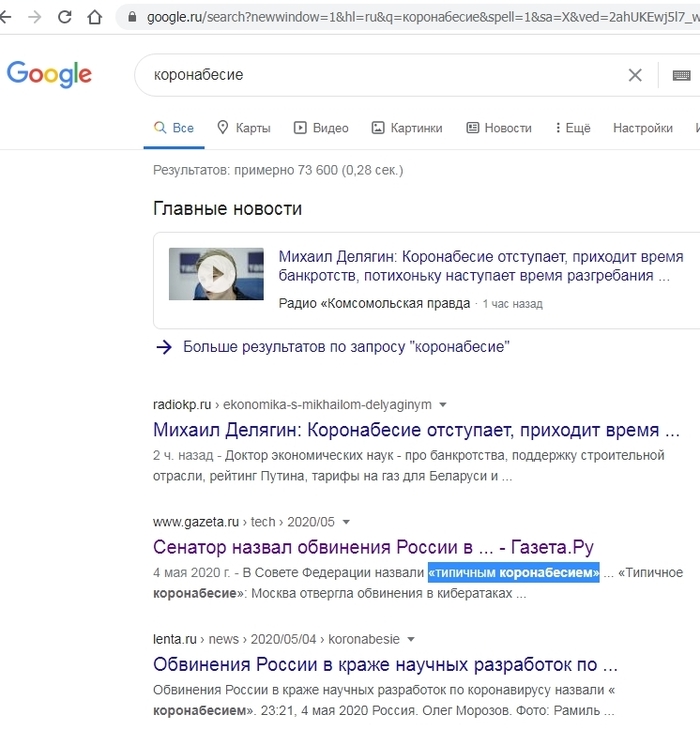Viewport: 700px width, 730px height.
Task: Click the Google logo
Action: (49, 74)
